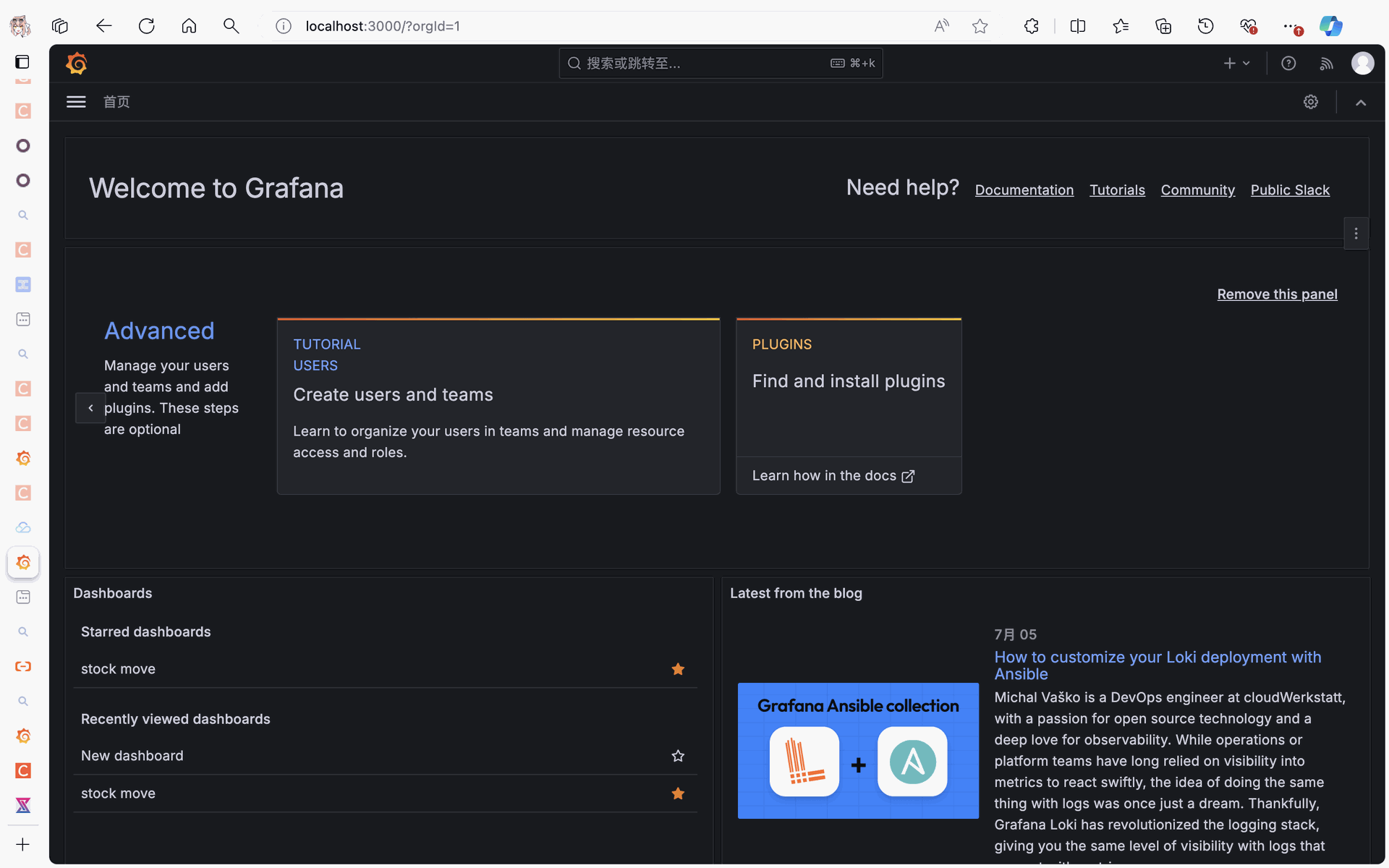The width and height of the screenshot is (1389, 868).
Task: Switch to cloud icon vertical tab
Action: (23, 527)
